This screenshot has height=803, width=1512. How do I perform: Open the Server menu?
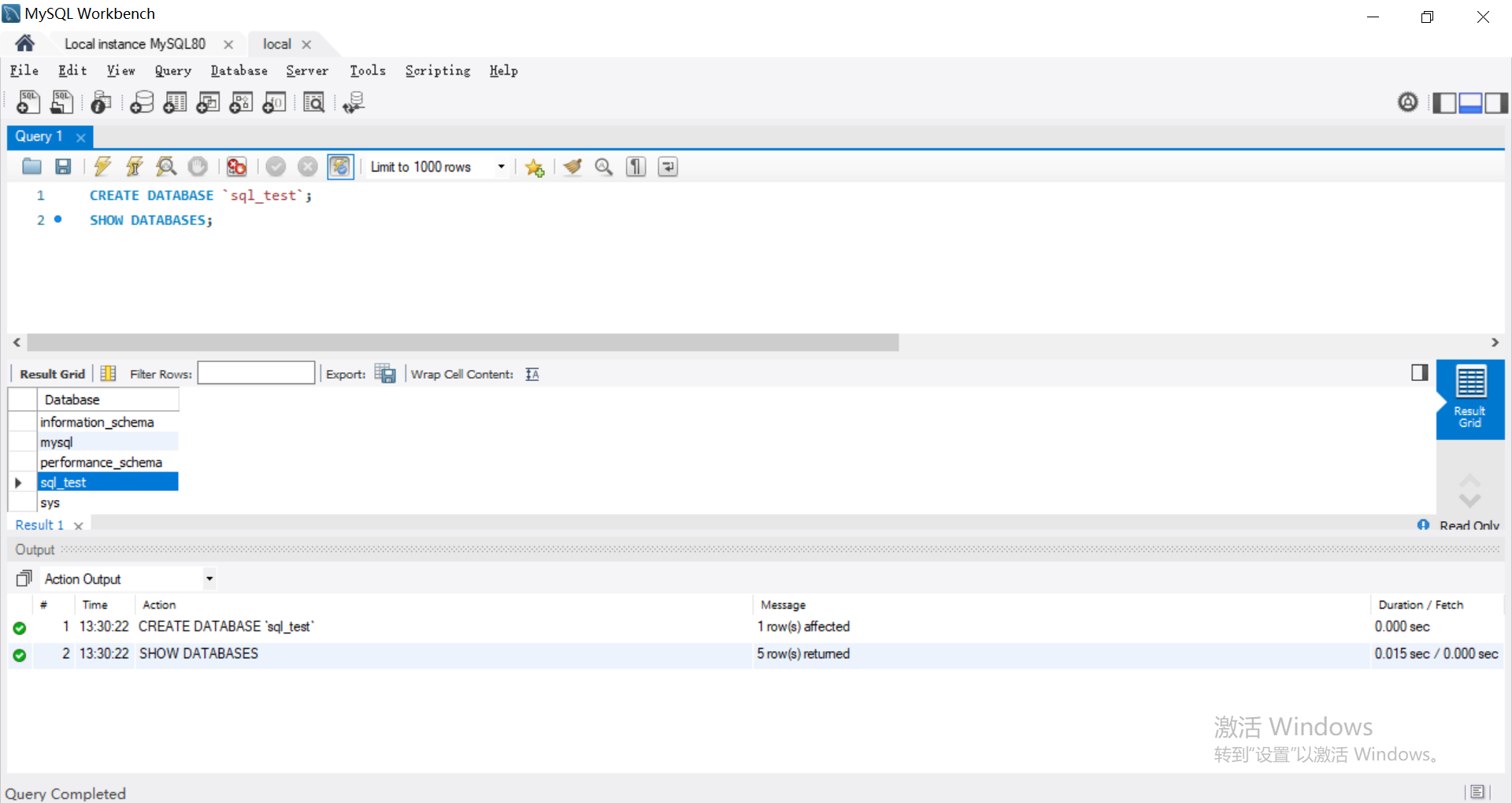[x=307, y=71]
